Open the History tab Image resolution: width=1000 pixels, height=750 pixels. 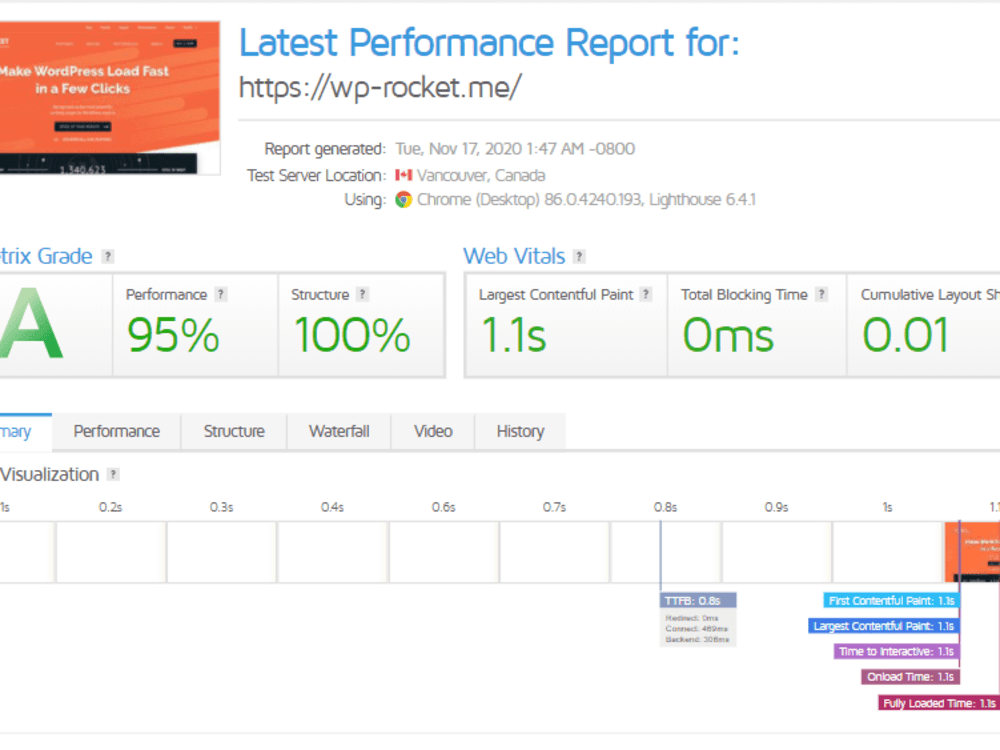(520, 432)
